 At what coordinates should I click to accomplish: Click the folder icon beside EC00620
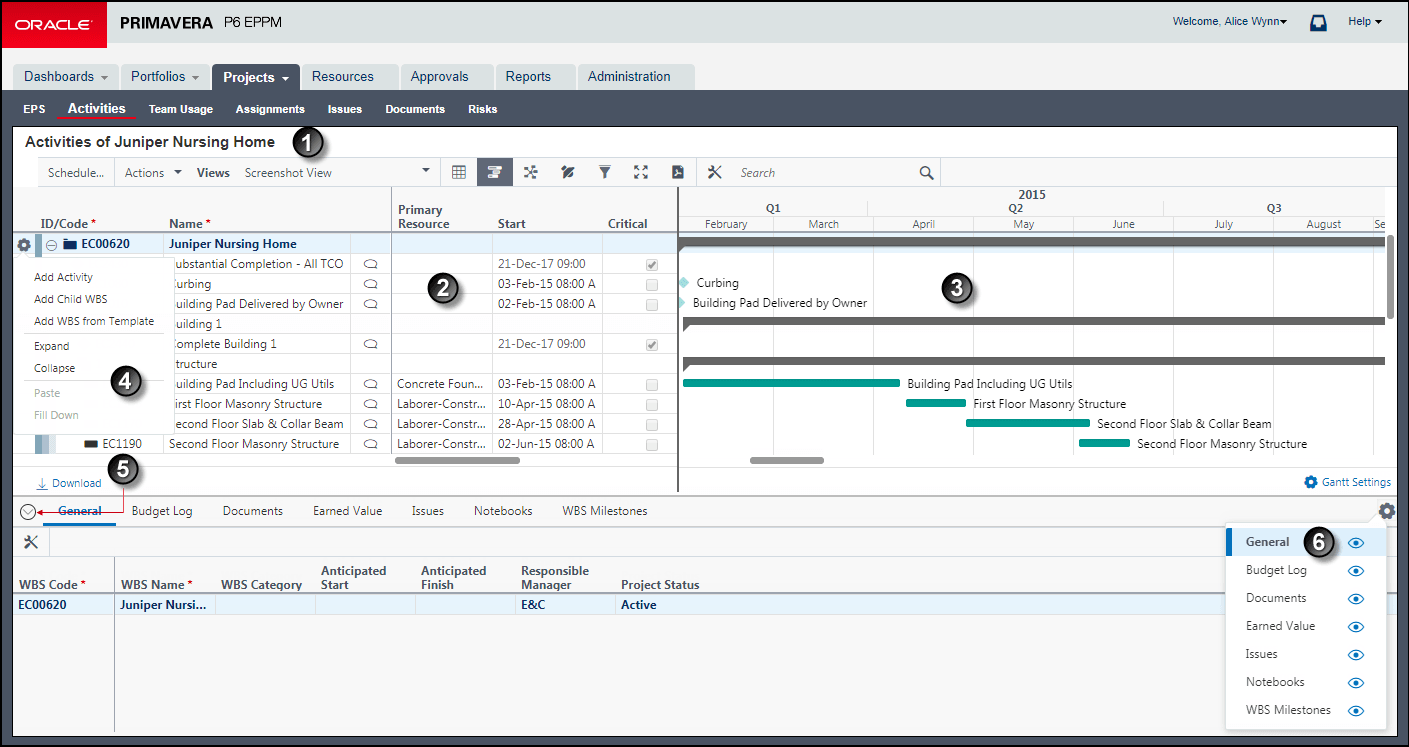pos(70,244)
